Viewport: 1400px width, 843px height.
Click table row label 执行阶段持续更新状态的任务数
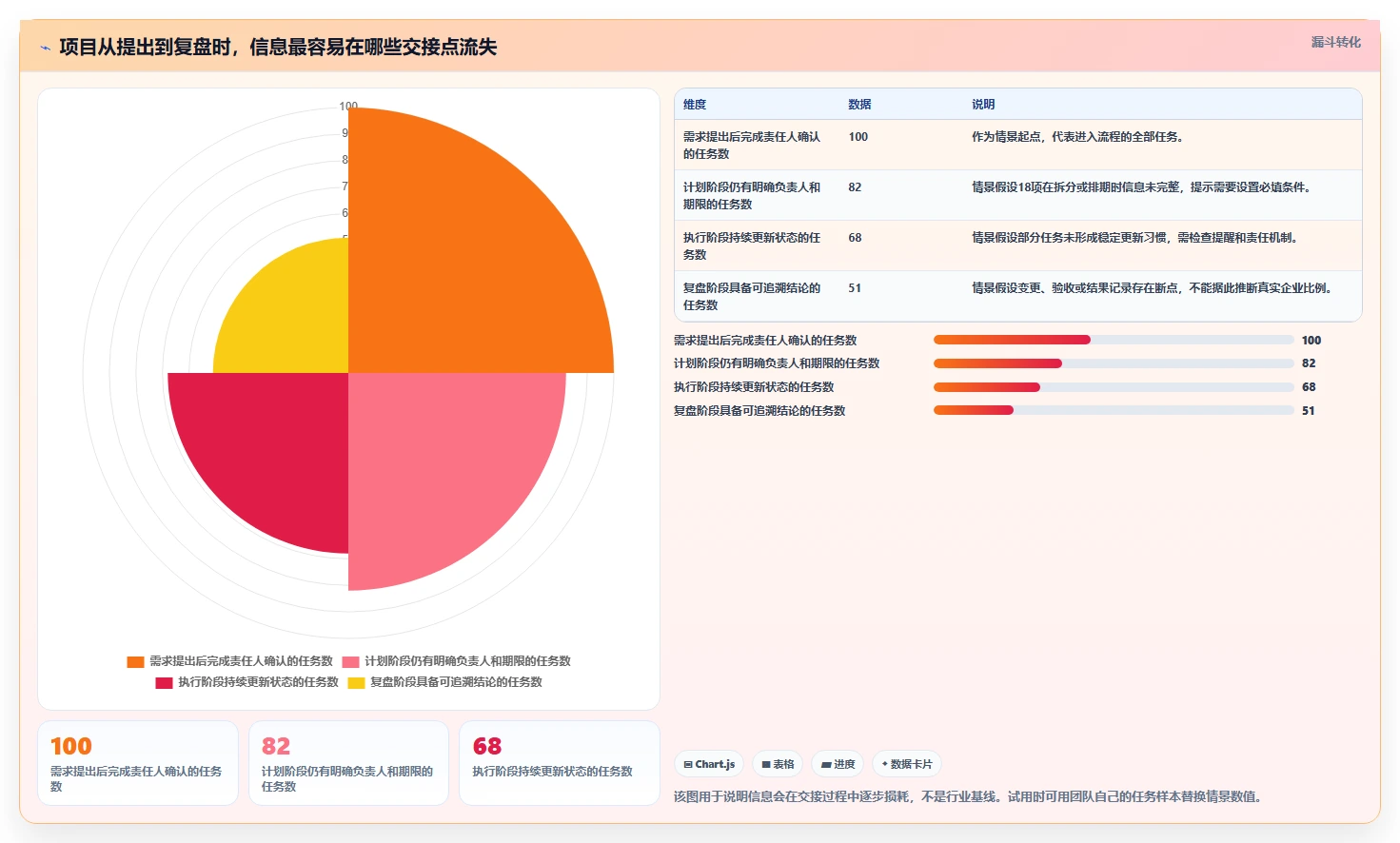752,246
